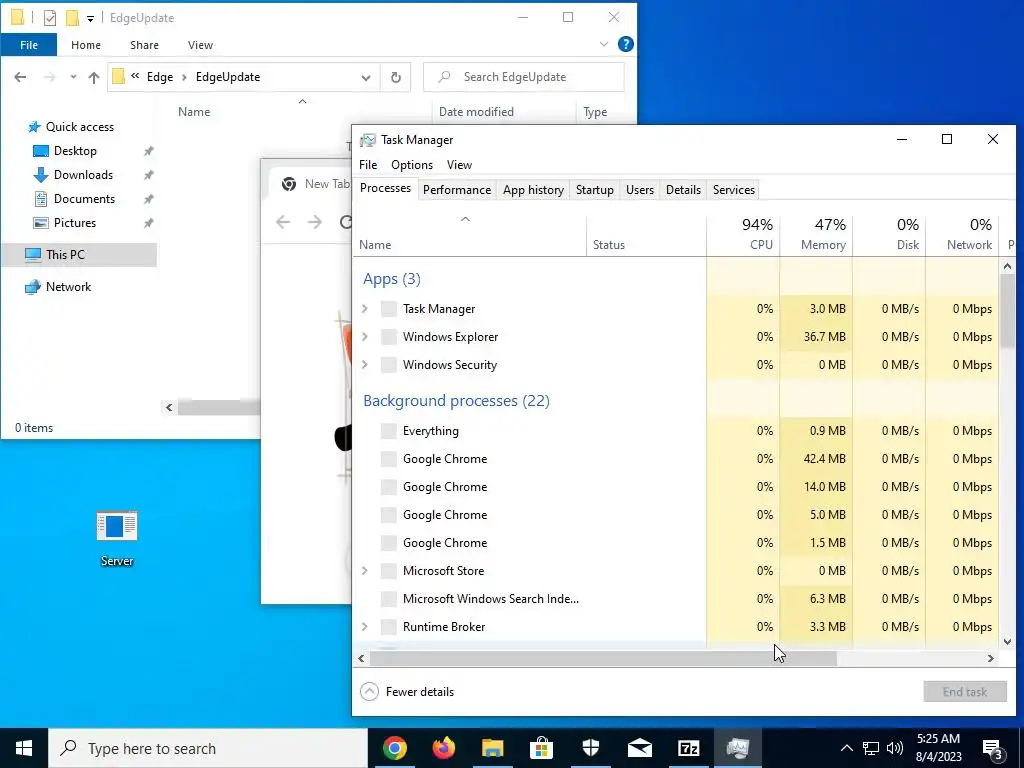Go back in File Explorer
Image resolution: width=1024 pixels, height=768 pixels.
pyautogui.click(x=20, y=77)
